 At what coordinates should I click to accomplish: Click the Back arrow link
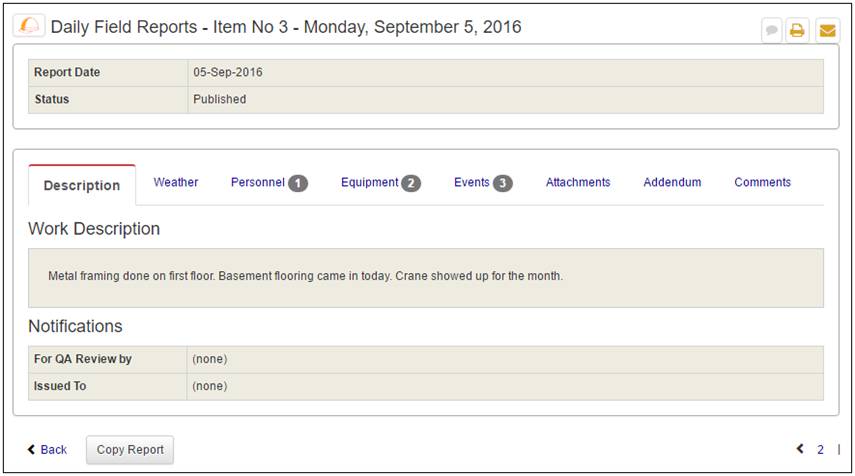click(47, 449)
